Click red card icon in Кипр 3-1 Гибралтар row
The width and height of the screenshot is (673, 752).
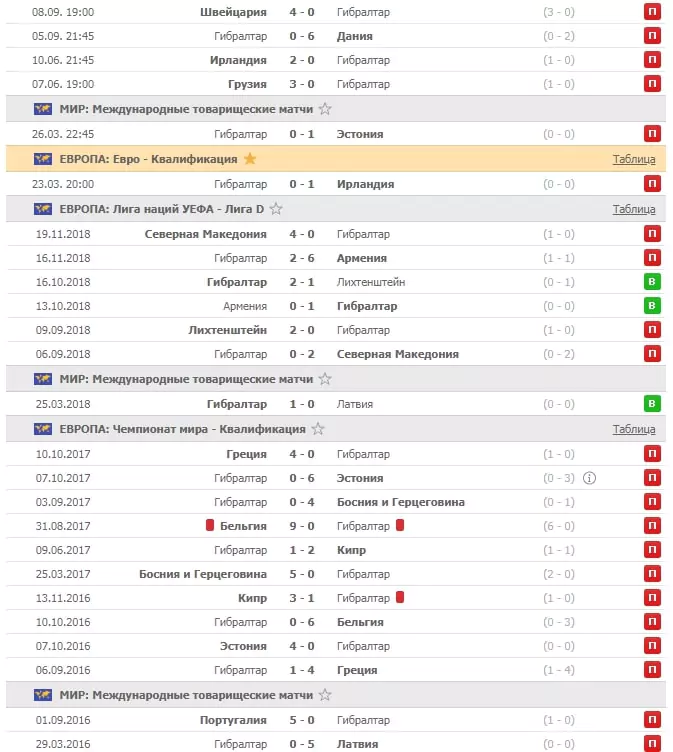click(400, 597)
